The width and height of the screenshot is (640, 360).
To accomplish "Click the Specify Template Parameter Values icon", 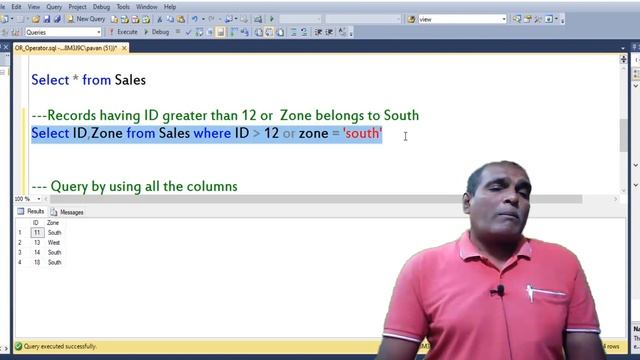I will pos(342,32).
